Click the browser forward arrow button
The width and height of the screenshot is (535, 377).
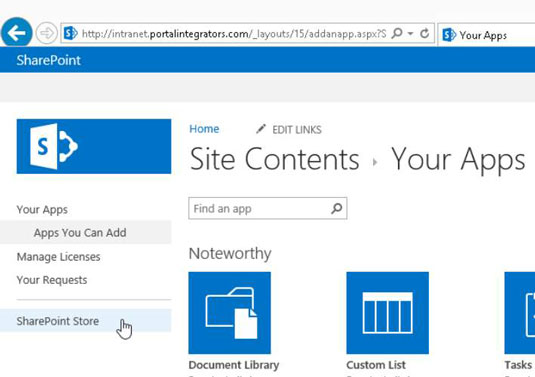click(x=46, y=33)
